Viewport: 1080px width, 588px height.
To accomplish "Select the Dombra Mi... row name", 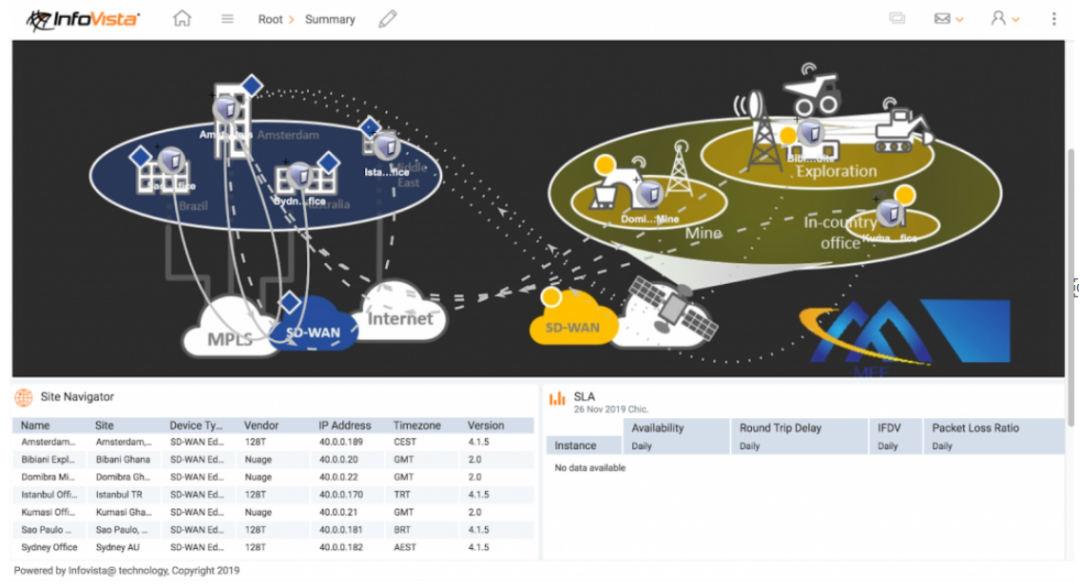I will pos(48,477).
